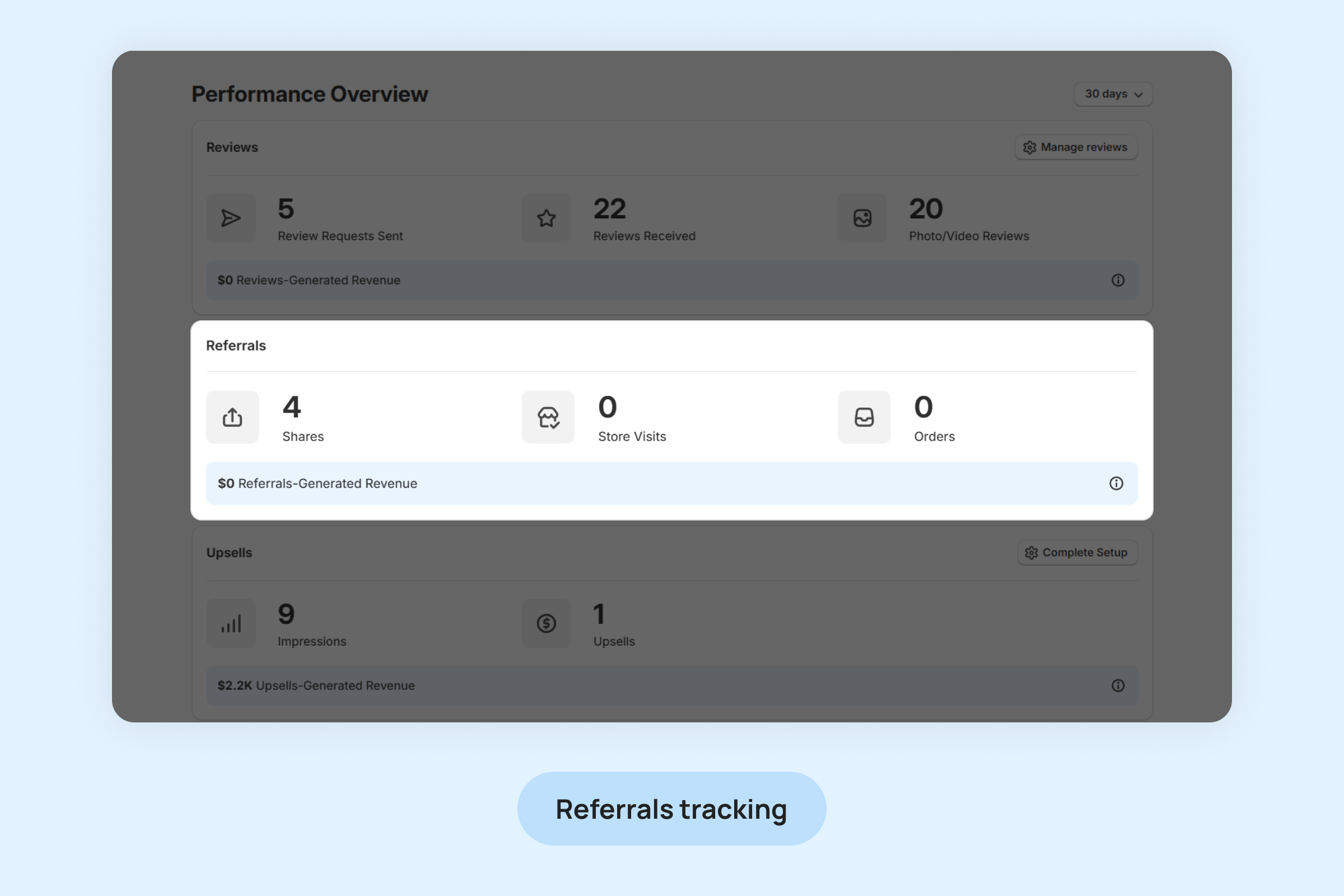
Task: Open info for Reviews-Generated Revenue
Action: (x=1118, y=280)
